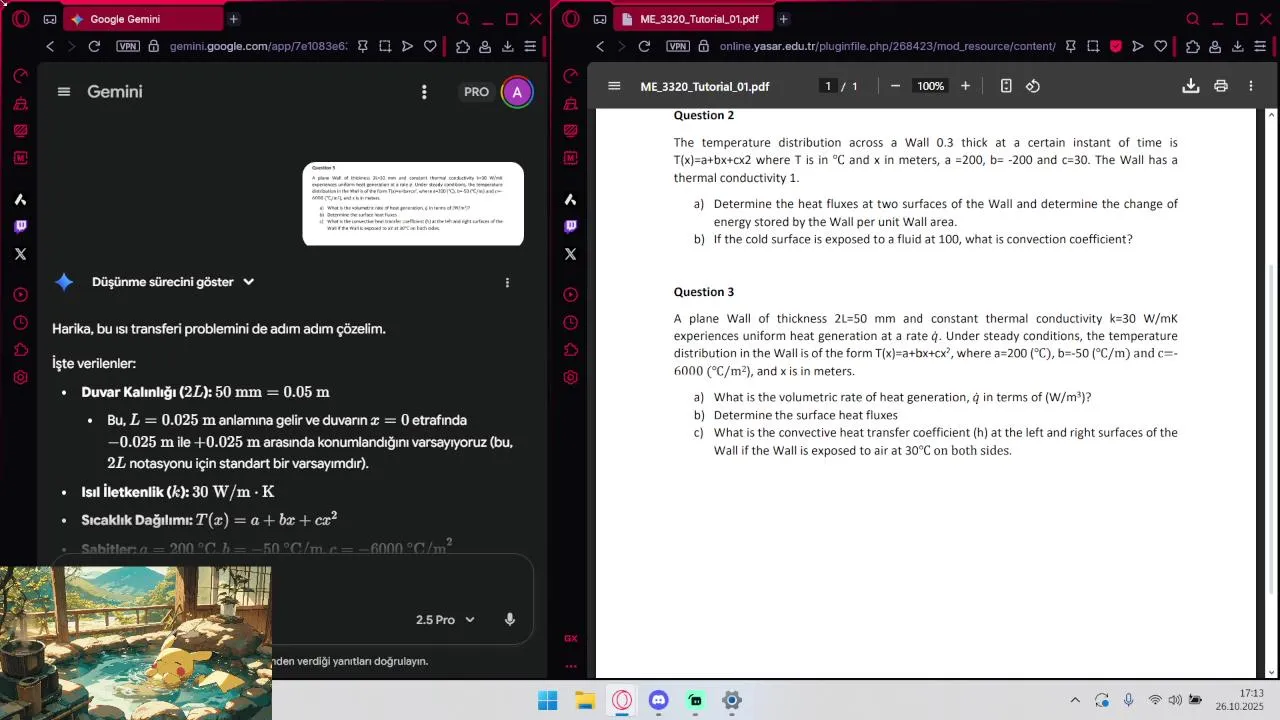The height and width of the screenshot is (720, 1280).
Task: Go back in Gemini window
Action: [x=50, y=46]
